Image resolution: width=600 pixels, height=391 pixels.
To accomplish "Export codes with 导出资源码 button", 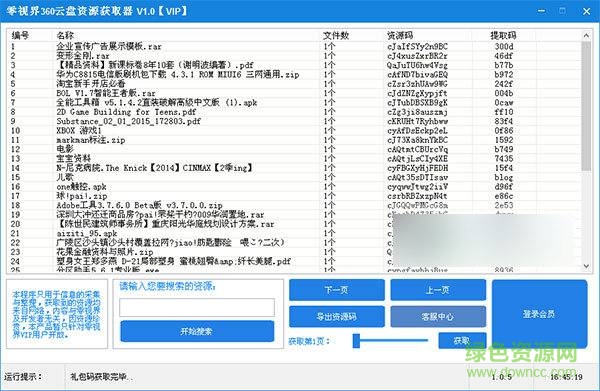I will [x=337, y=316].
